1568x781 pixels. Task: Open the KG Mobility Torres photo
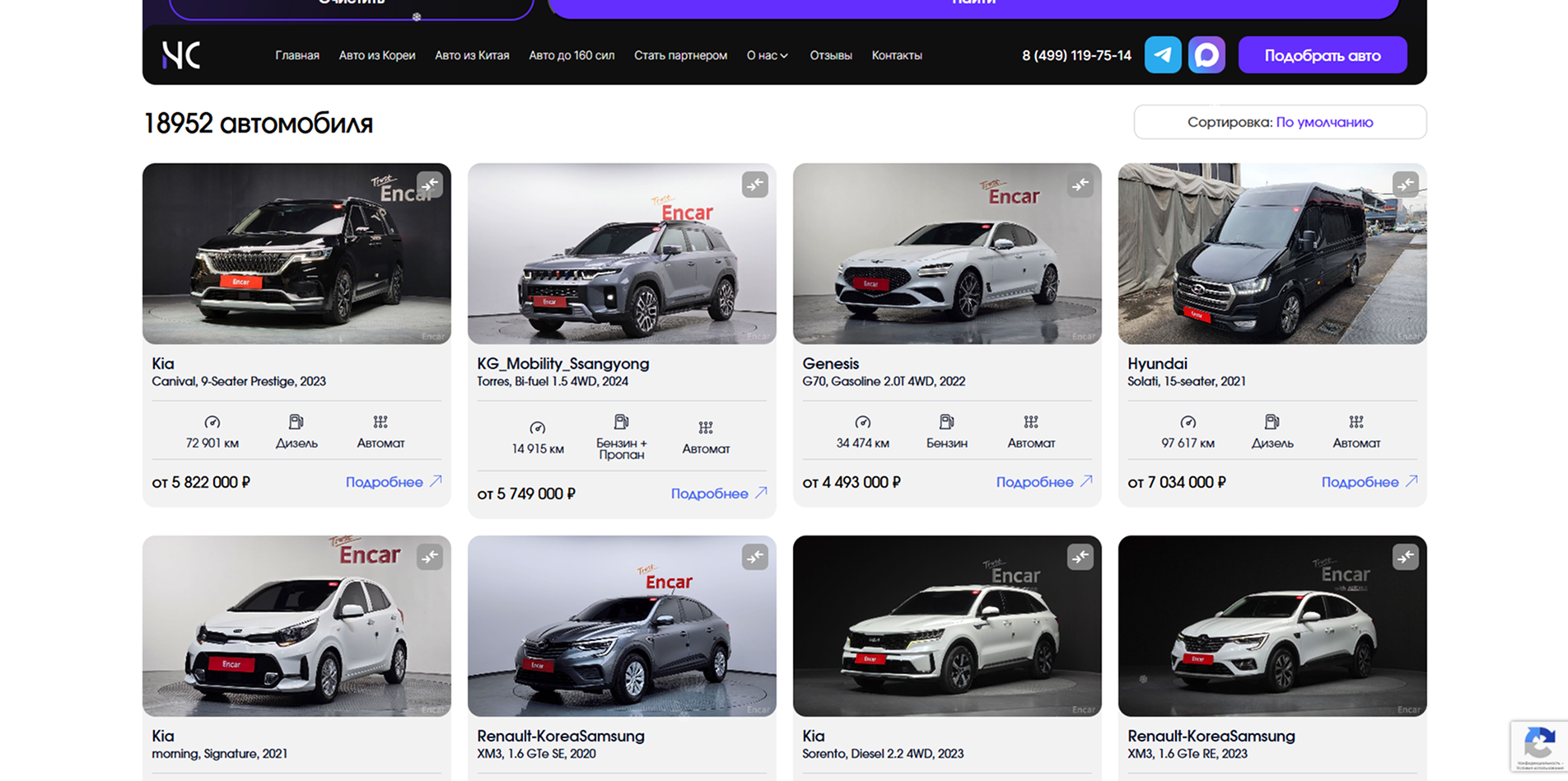(x=622, y=254)
